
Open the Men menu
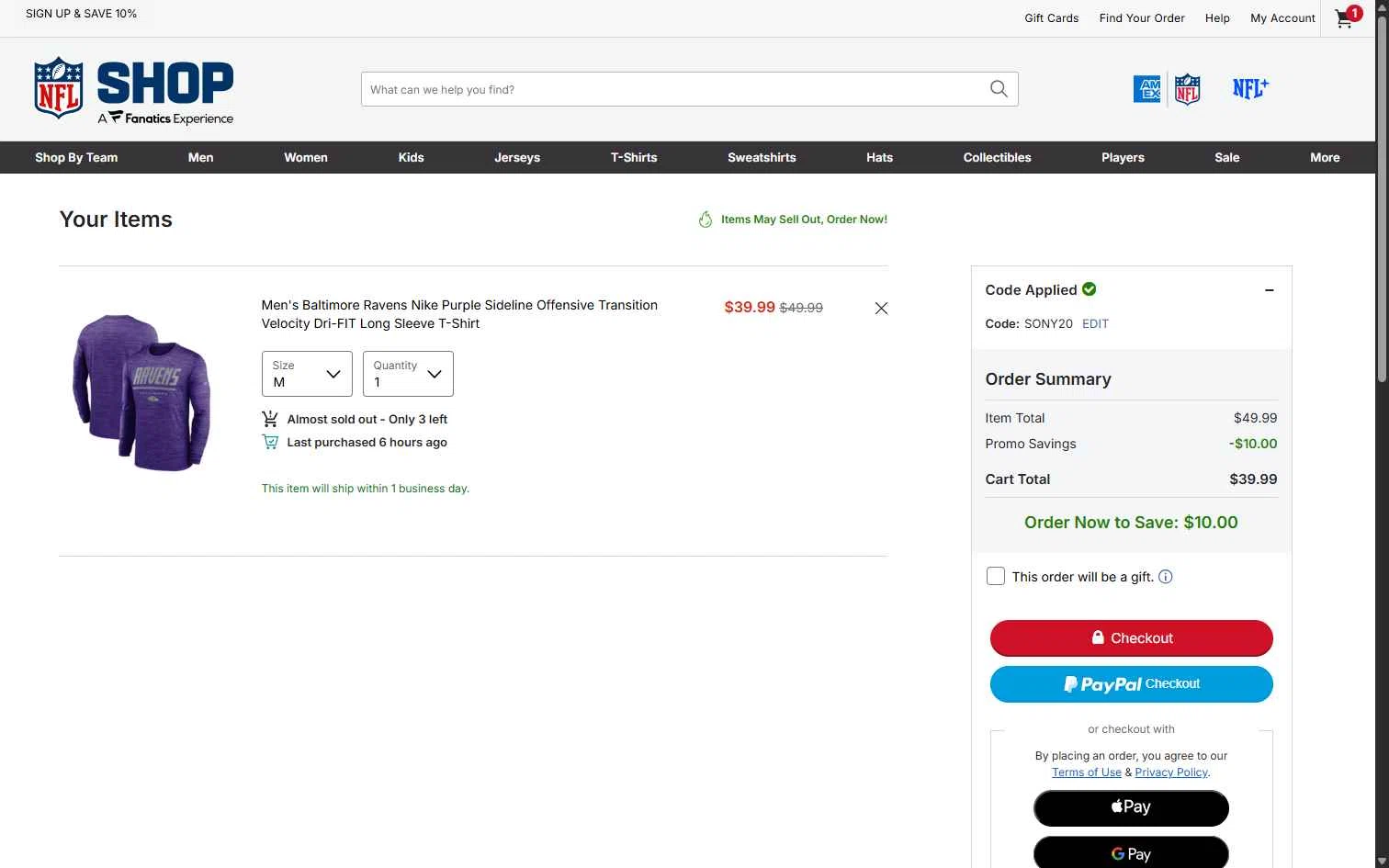pyautogui.click(x=201, y=157)
